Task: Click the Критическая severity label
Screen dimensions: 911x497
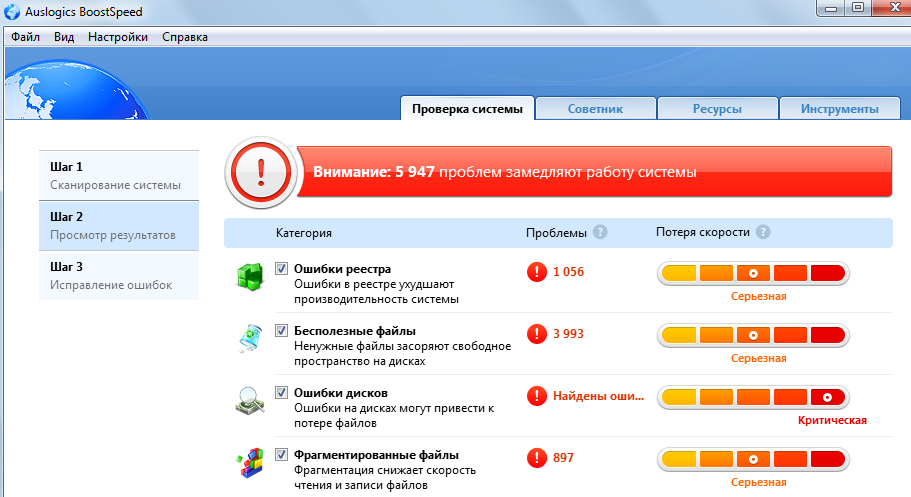Action: [832, 421]
